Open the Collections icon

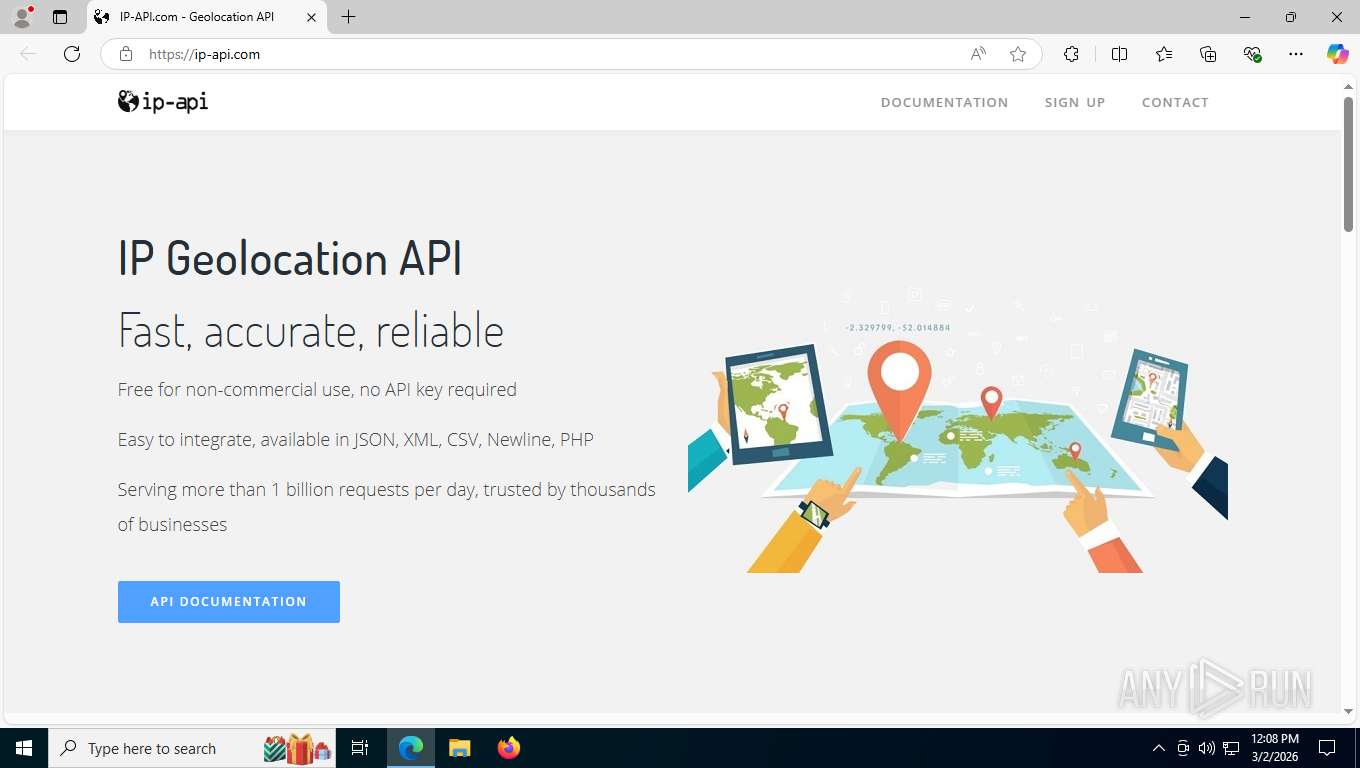[1208, 54]
